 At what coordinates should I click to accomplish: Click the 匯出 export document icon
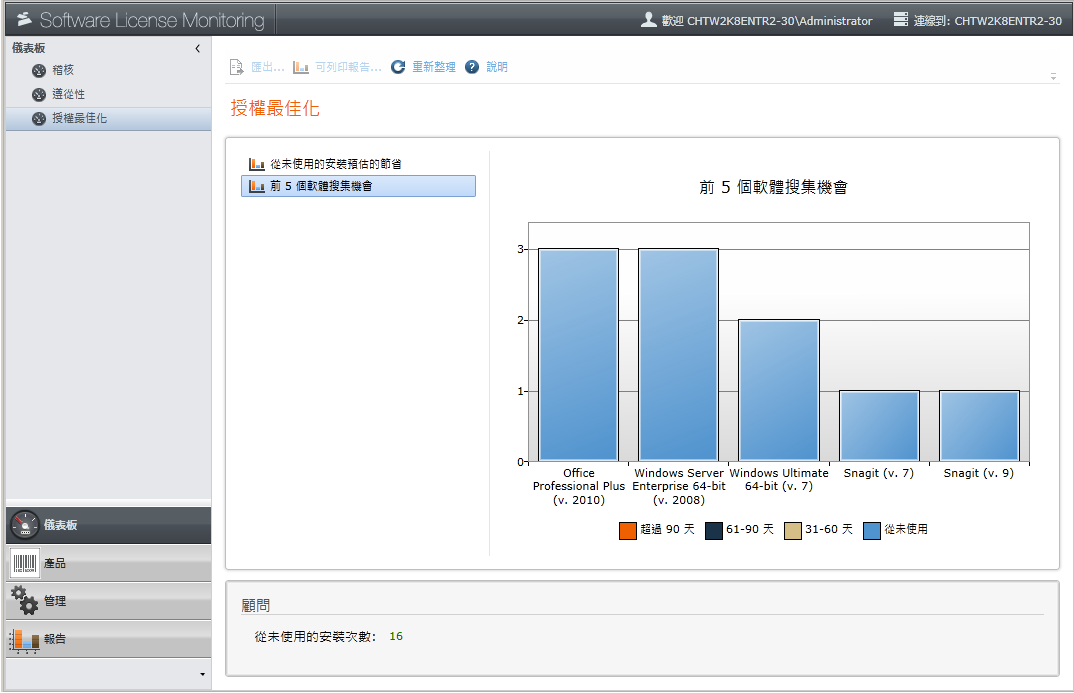(x=236, y=67)
